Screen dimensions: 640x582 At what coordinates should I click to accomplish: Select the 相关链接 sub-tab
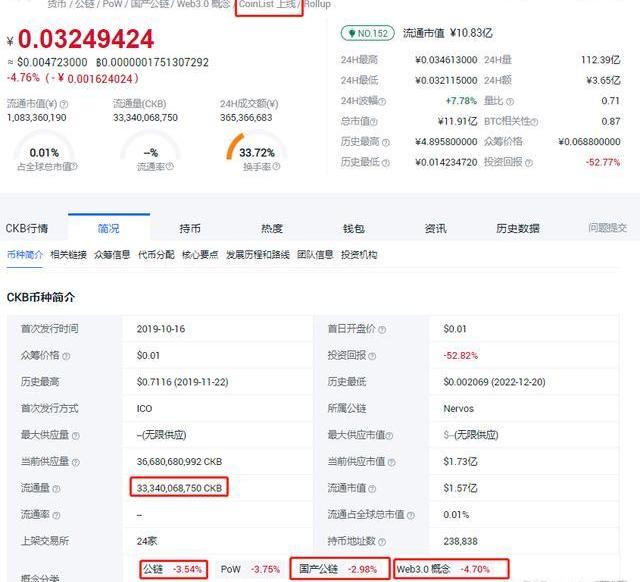pyautogui.click(x=68, y=255)
